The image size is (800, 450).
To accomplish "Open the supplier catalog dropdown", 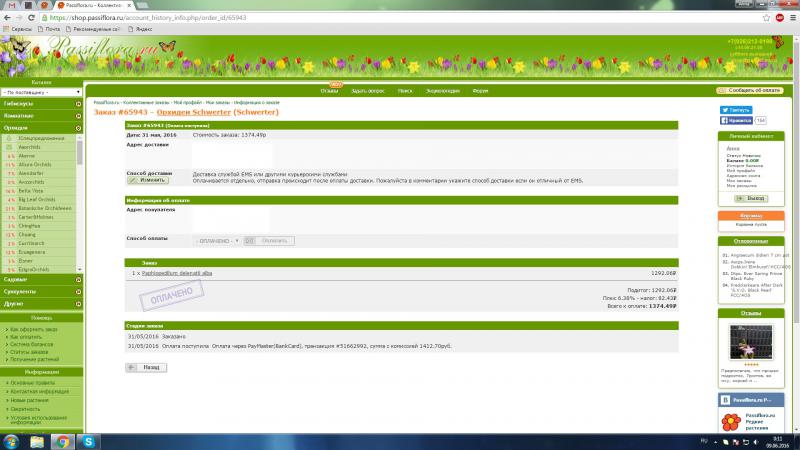I will pyautogui.click(x=41, y=91).
